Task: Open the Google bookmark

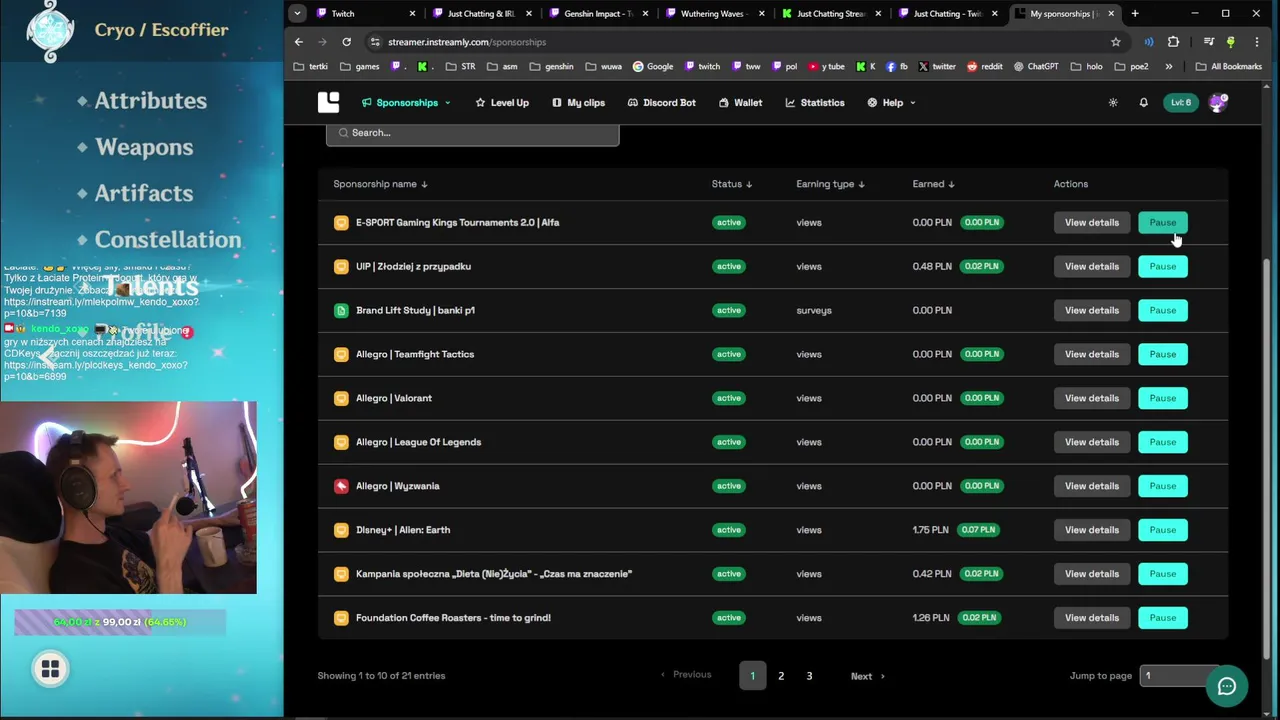Action: click(x=653, y=66)
